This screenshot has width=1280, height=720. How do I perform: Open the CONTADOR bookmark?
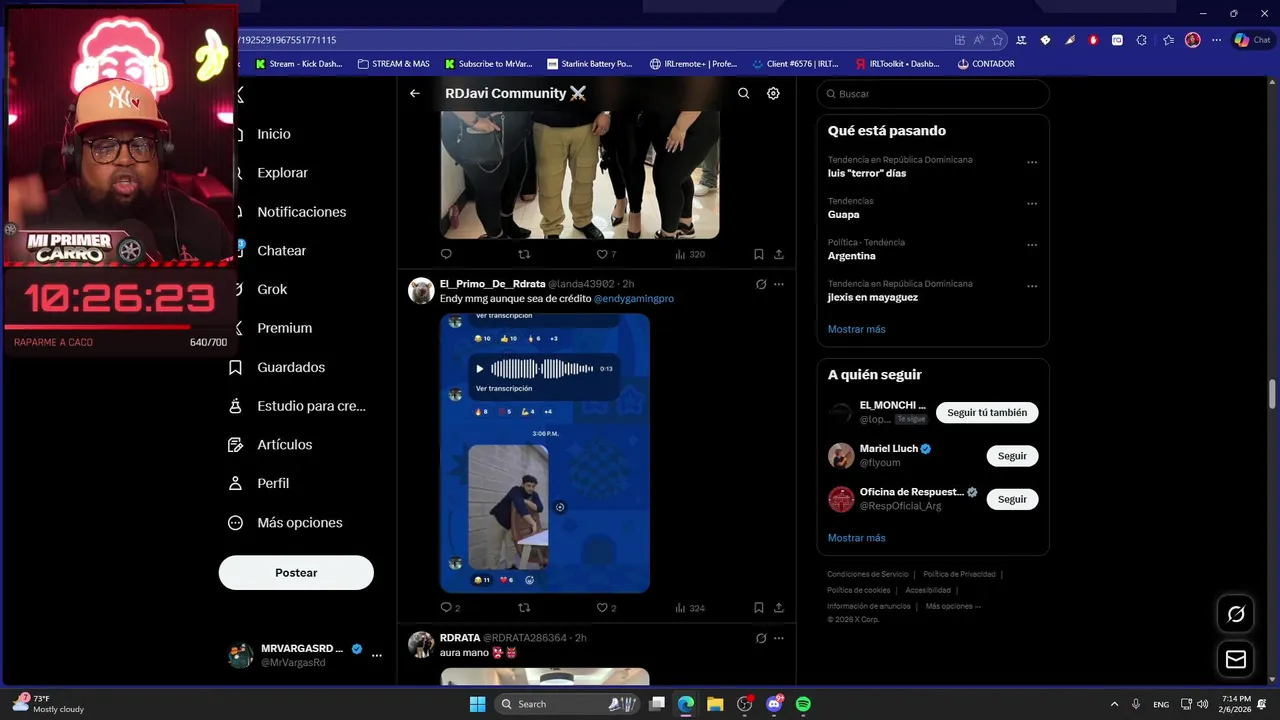tap(986, 64)
